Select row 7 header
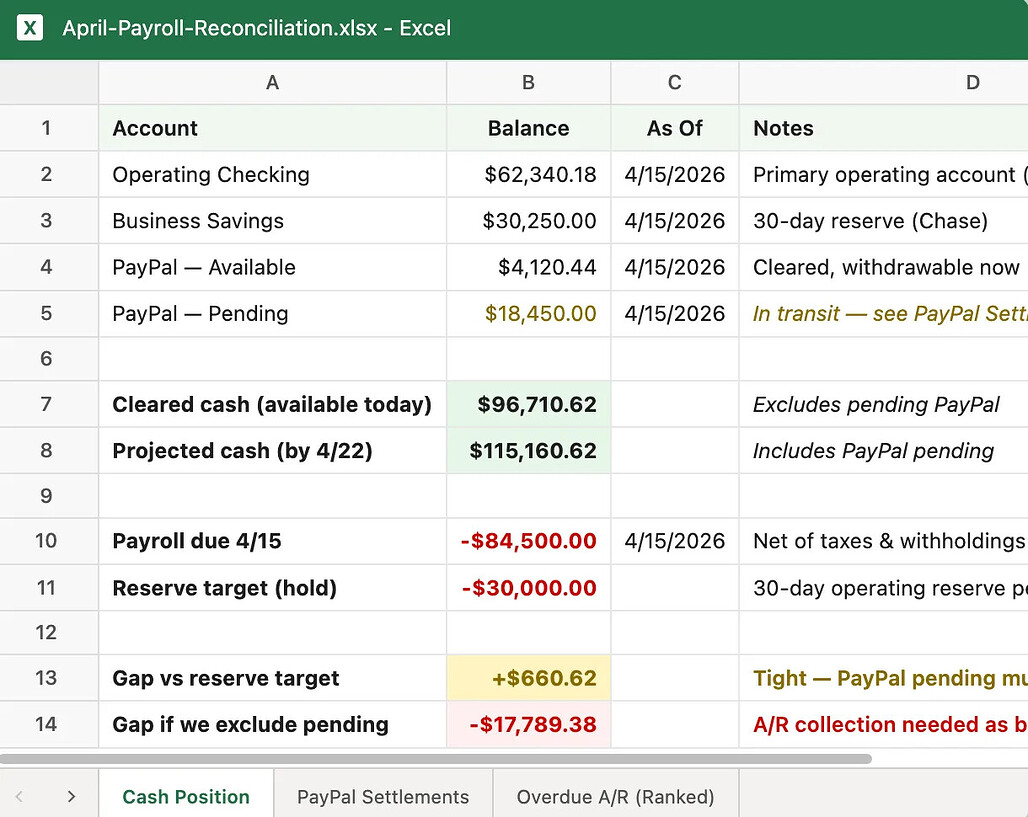 click(x=49, y=404)
